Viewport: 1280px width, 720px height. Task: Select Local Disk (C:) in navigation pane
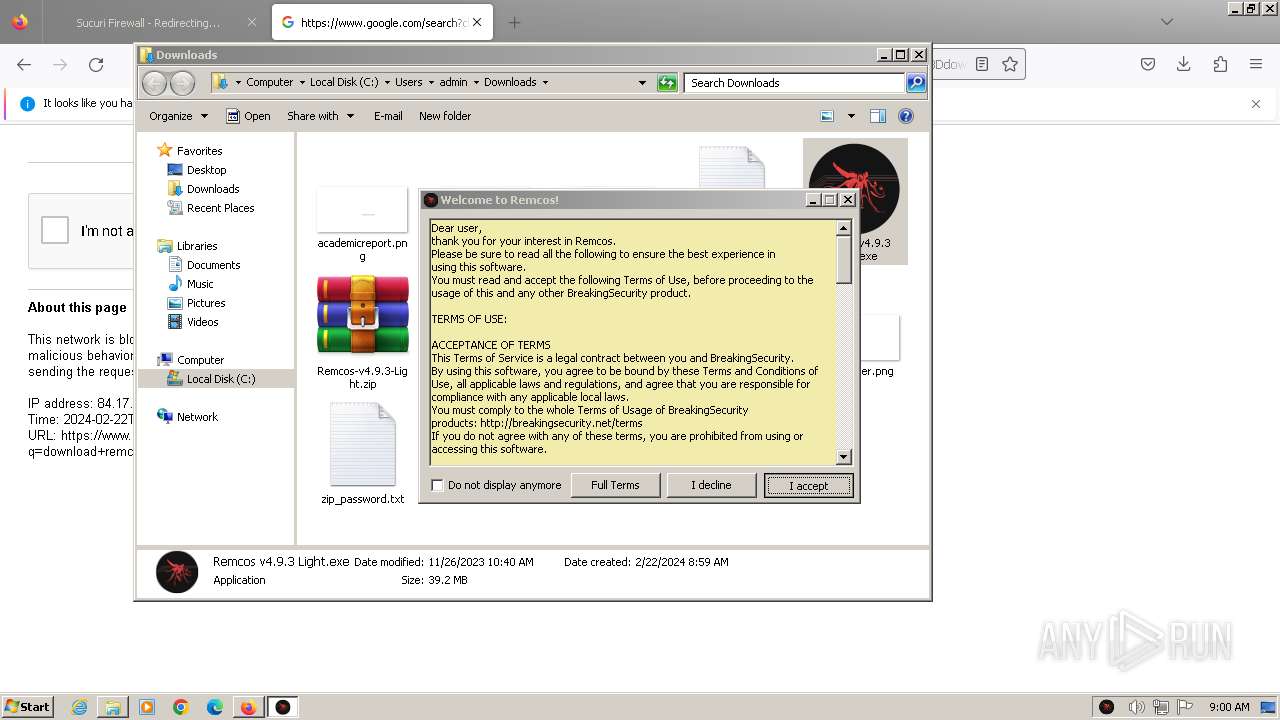tap(220, 379)
